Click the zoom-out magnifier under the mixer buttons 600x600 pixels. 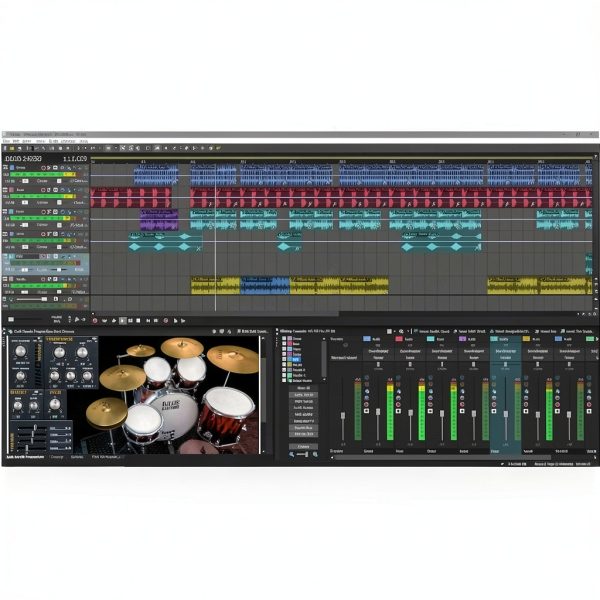point(292,454)
